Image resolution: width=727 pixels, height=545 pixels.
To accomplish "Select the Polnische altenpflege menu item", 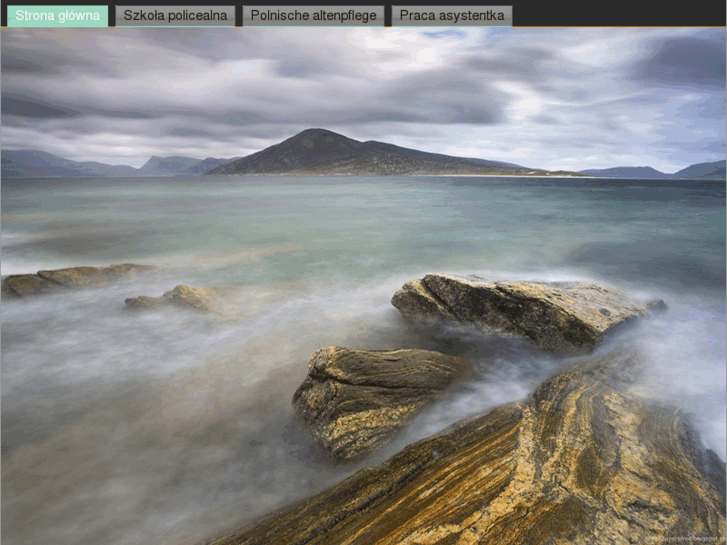I will point(313,16).
